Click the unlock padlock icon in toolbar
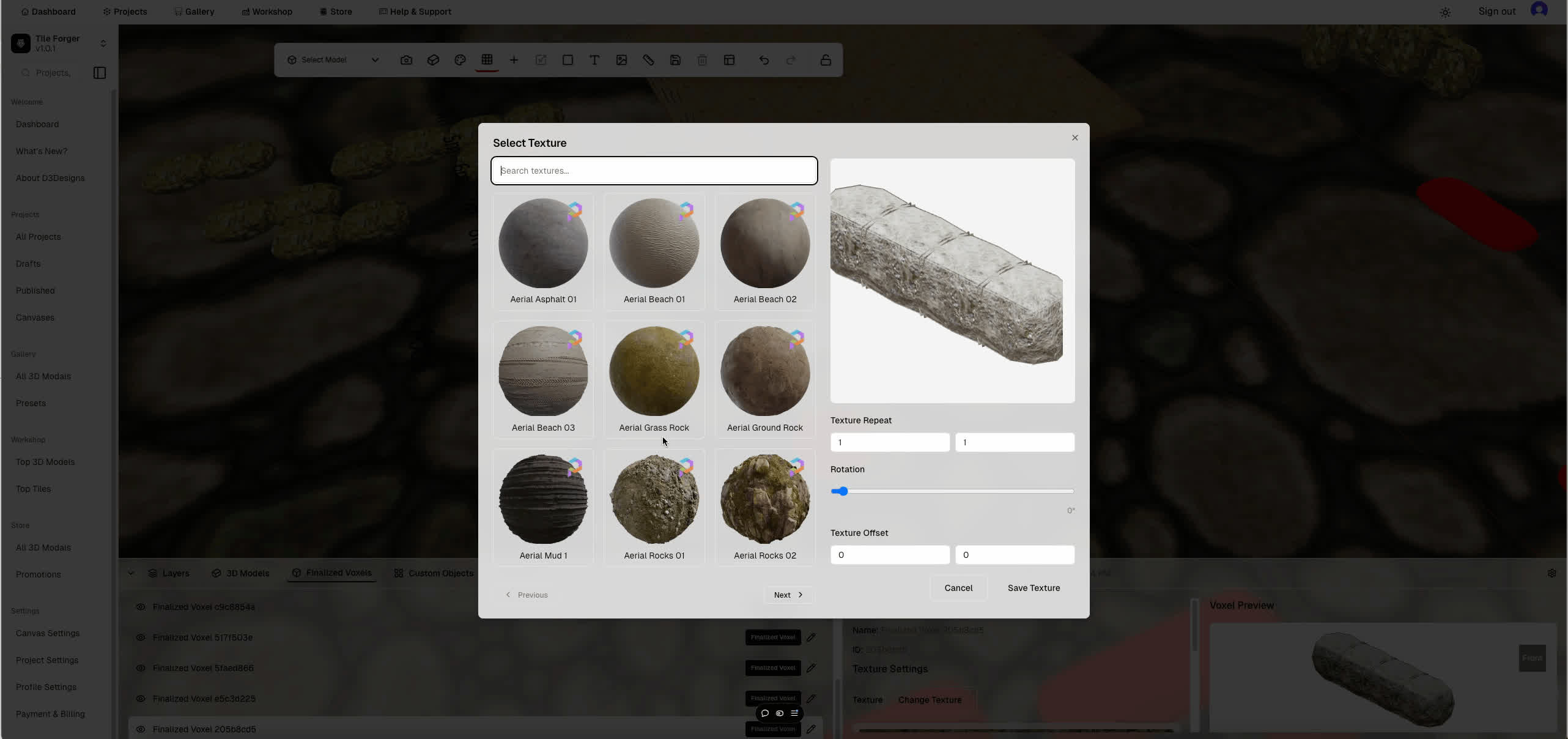This screenshot has height=739, width=1568. tap(826, 60)
